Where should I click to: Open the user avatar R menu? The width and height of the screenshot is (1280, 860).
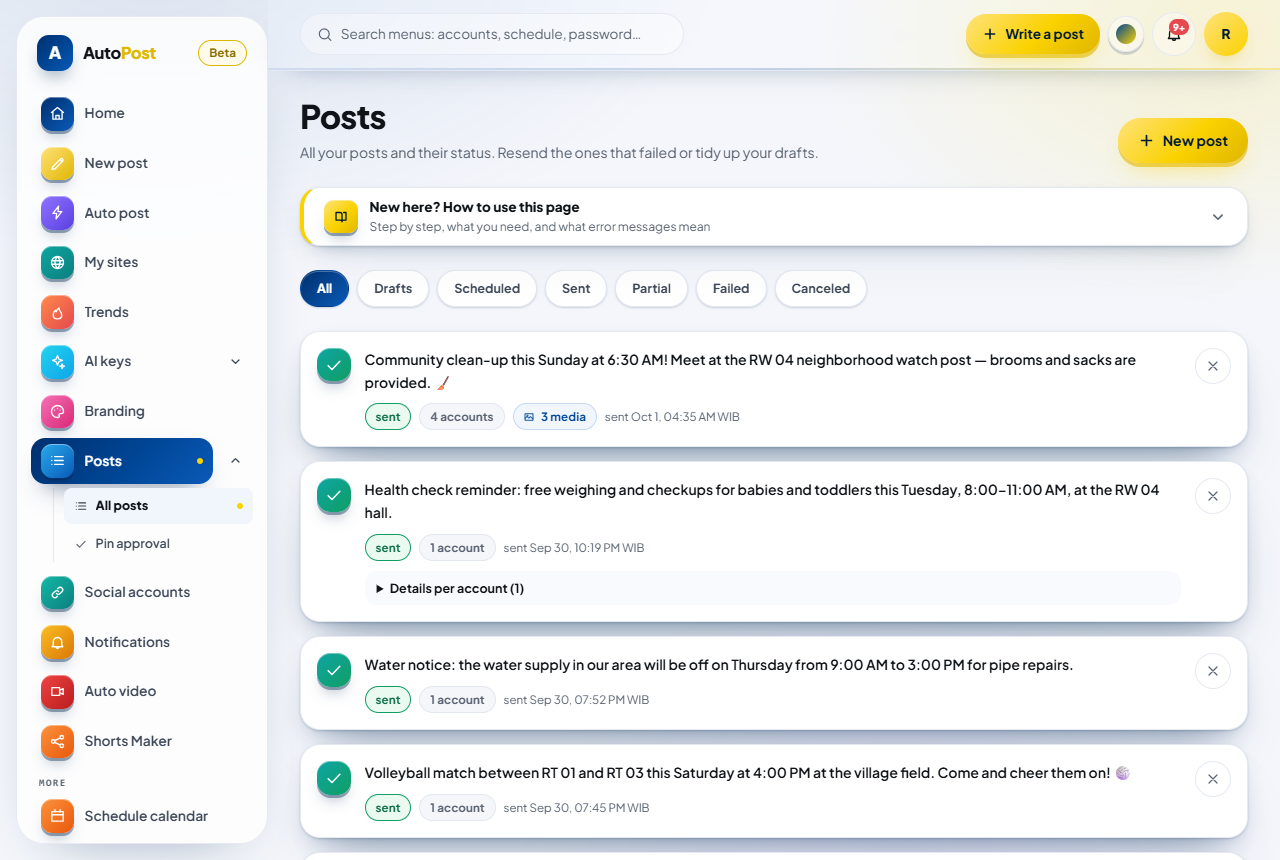pyautogui.click(x=1226, y=34)
